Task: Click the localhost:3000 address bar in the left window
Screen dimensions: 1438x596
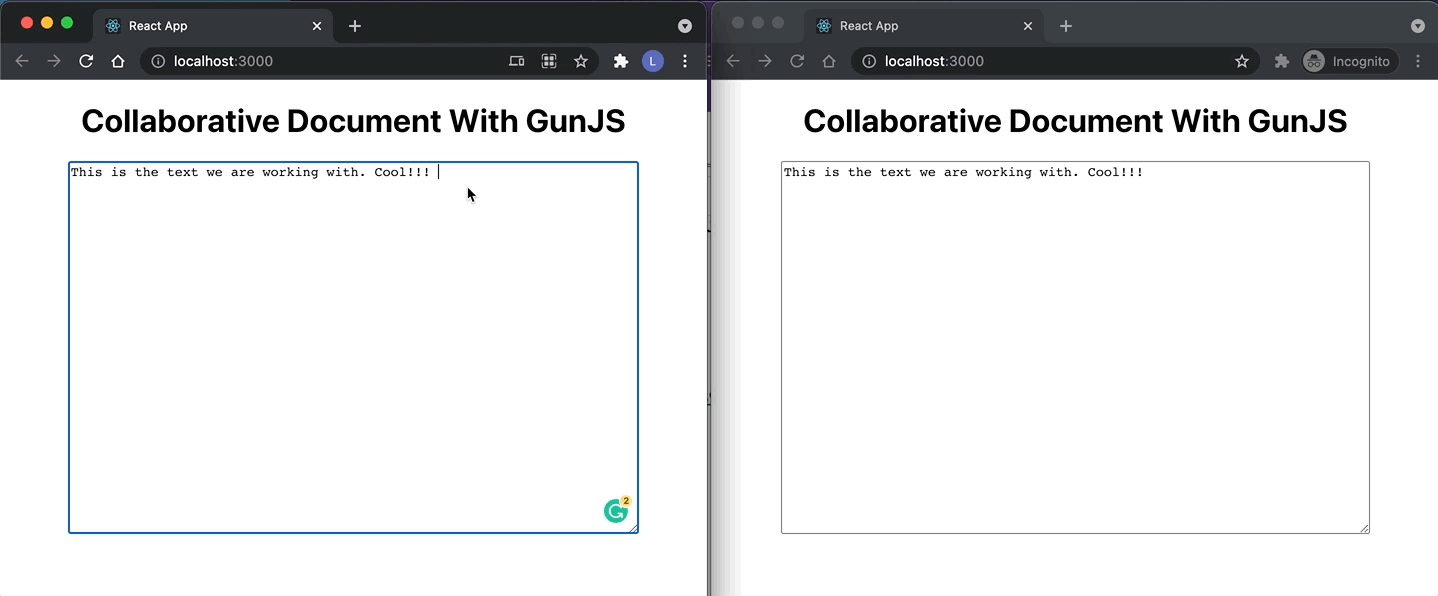Action: pyautogui.click(x=330, y=61)
